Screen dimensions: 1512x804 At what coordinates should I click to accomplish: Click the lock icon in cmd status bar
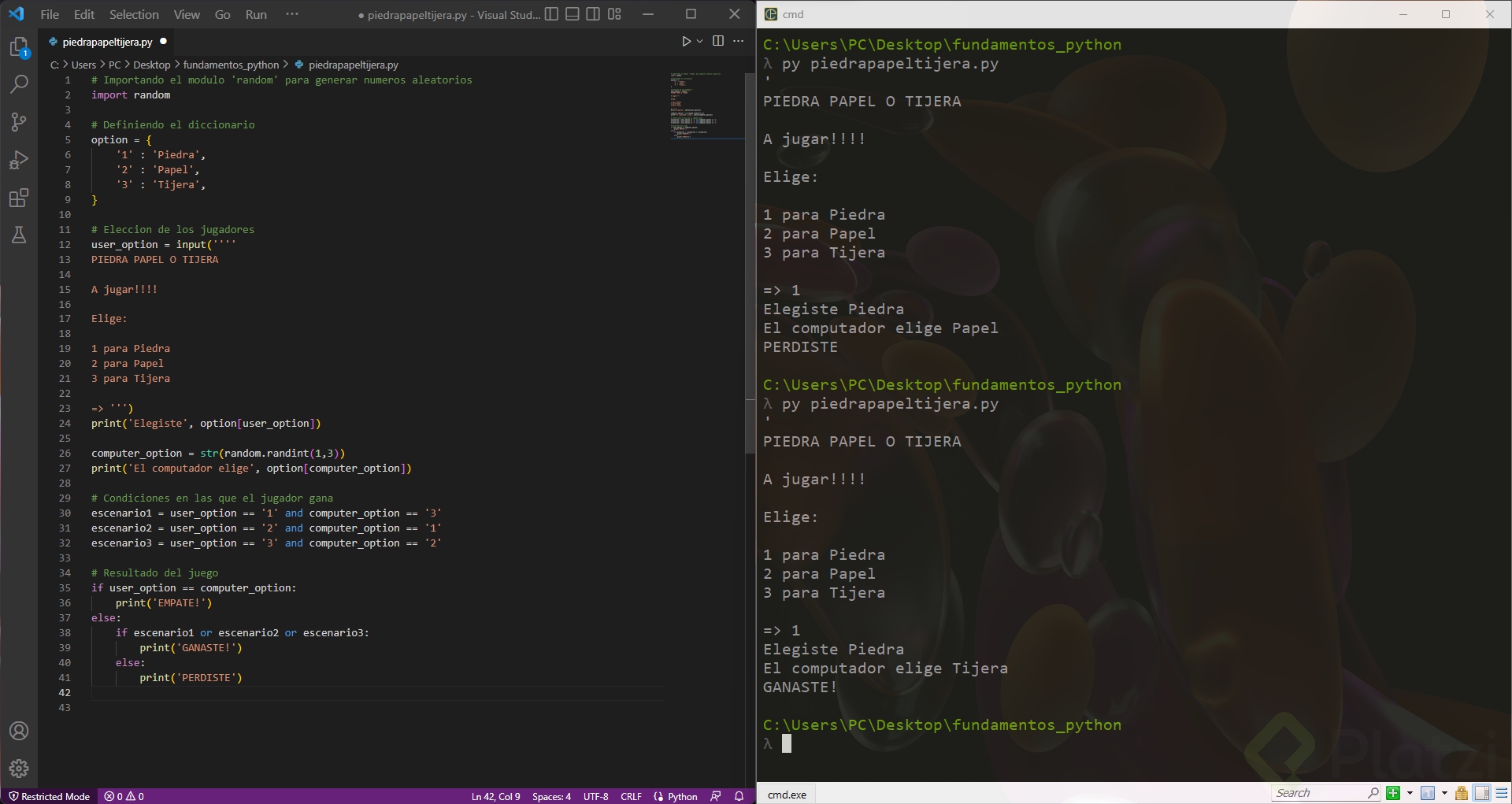click(1462, 793)
